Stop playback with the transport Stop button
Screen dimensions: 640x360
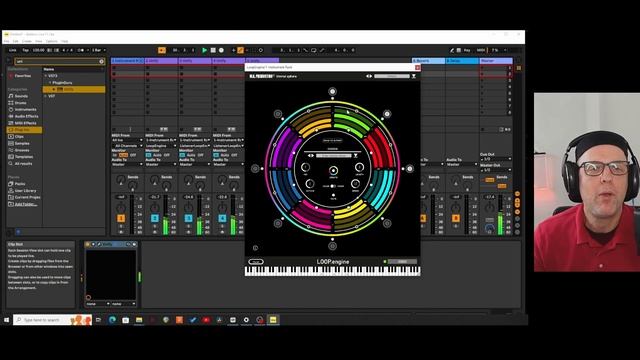[213, 50]
